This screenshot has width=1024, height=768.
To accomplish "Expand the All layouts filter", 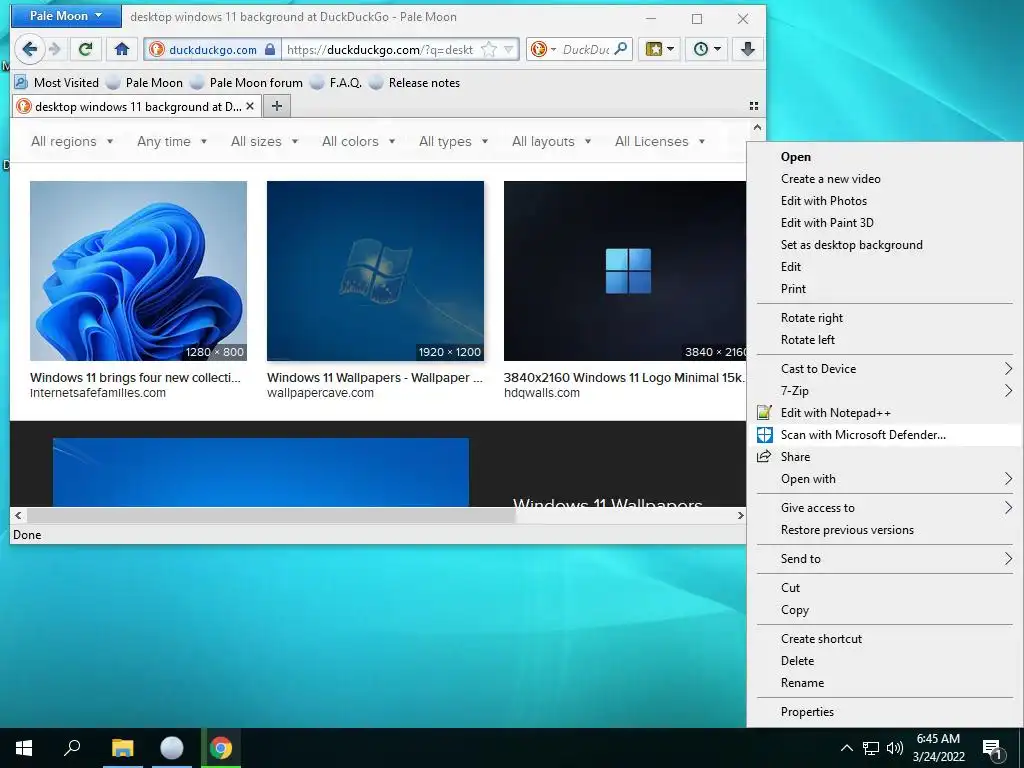I will point(552,141).
